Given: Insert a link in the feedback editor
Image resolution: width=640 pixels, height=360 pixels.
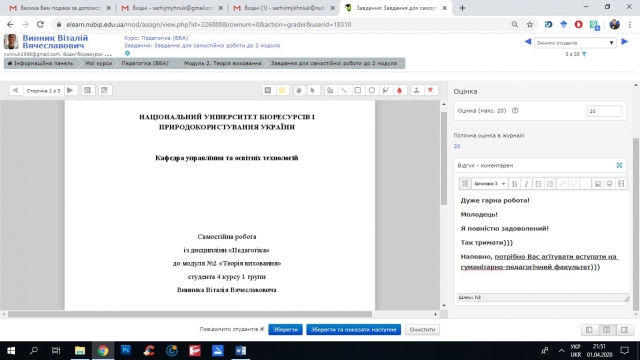Looking at the screenshot, I should click(x=562, y=184).
